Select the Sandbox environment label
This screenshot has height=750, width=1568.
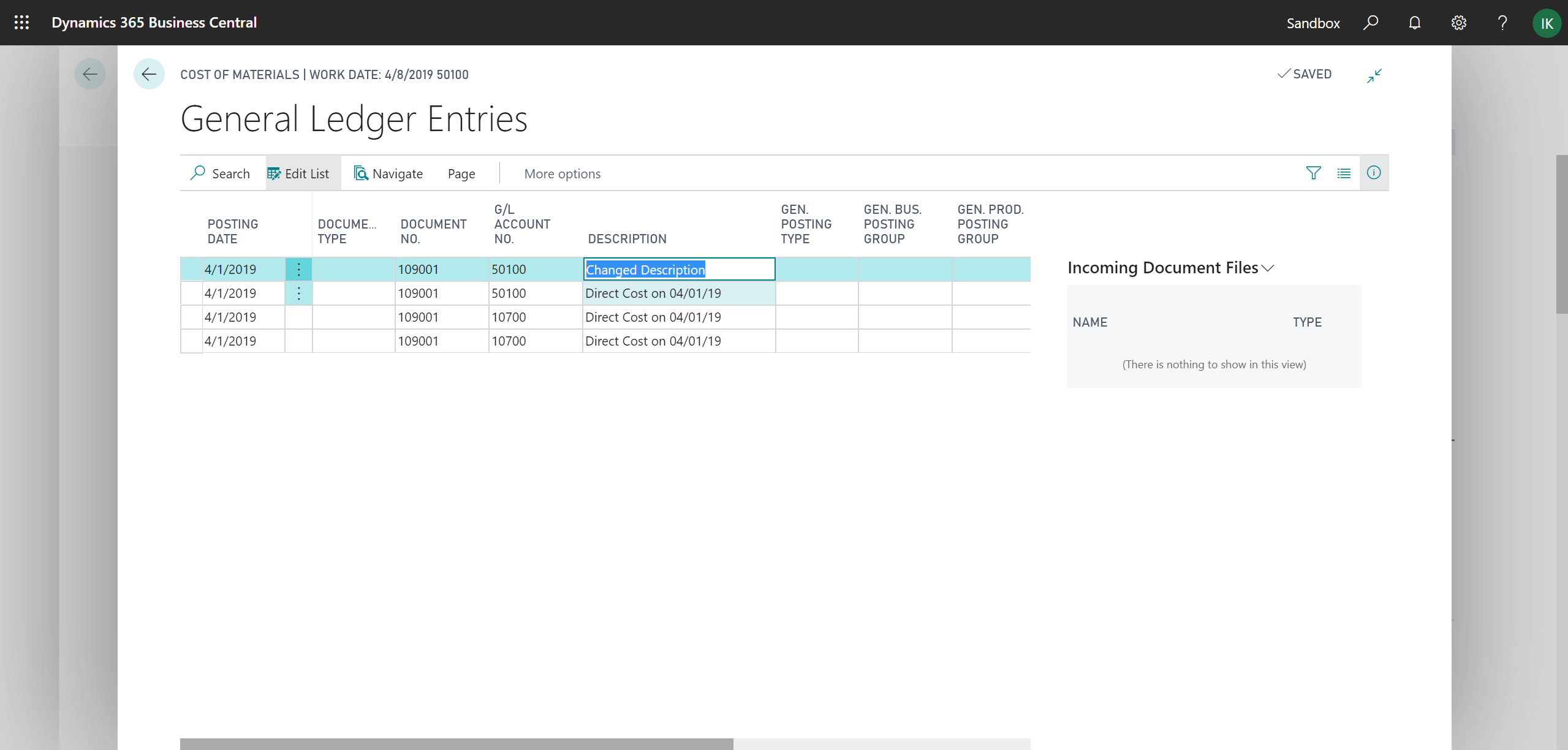(1312, 23)
